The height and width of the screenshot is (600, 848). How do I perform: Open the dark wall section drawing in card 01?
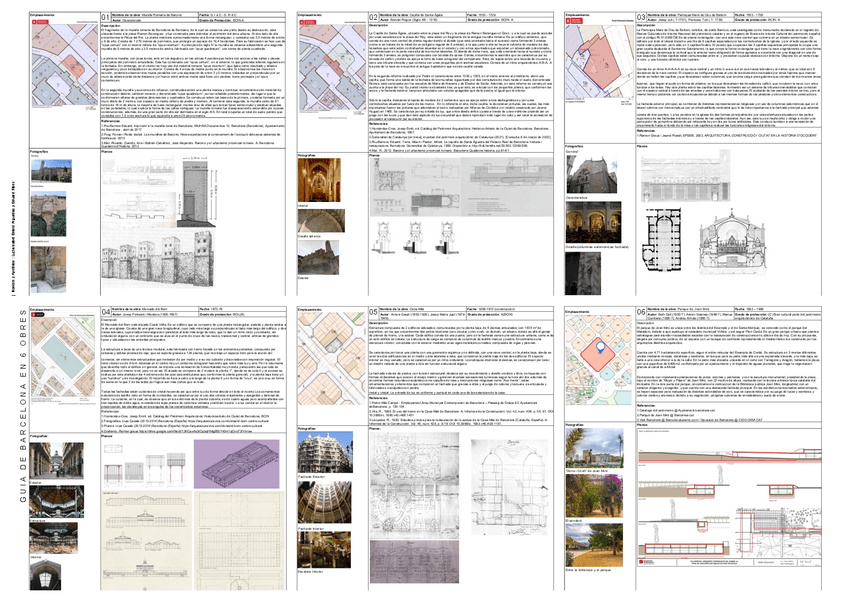coord(196,192)
